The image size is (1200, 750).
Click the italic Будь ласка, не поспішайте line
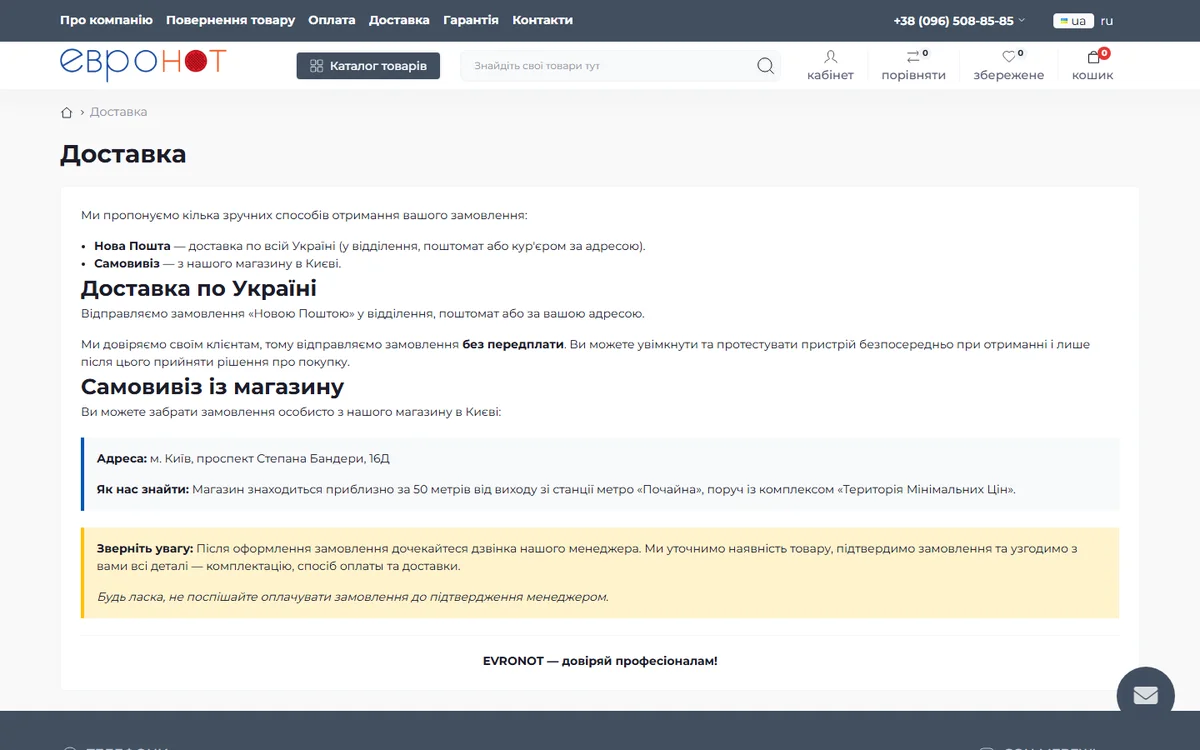click(x=352, y=597)
